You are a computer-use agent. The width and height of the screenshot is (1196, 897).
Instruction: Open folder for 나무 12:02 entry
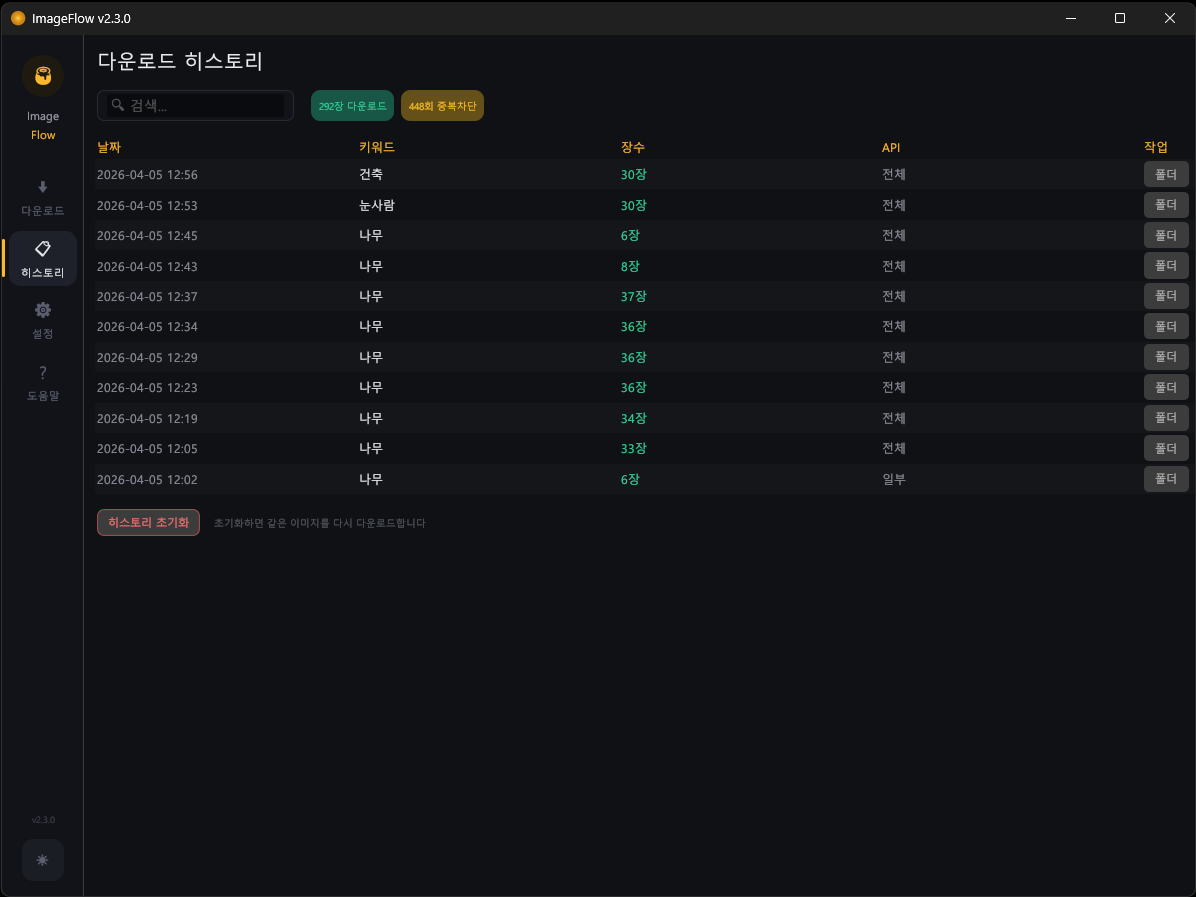(x=1166, y=479)
